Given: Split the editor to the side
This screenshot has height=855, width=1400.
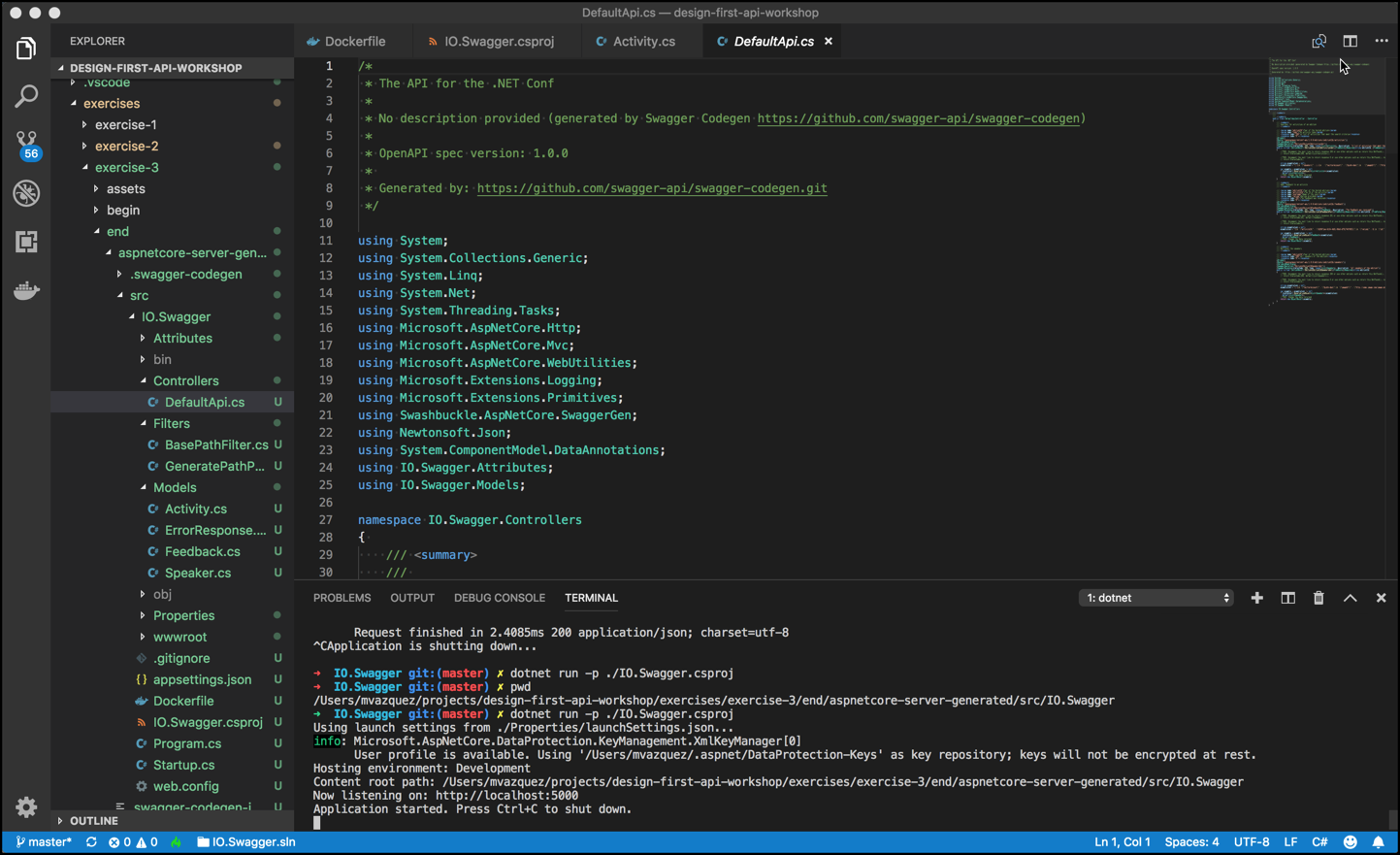Looking at the screenshot, I should pos(1350,41).
